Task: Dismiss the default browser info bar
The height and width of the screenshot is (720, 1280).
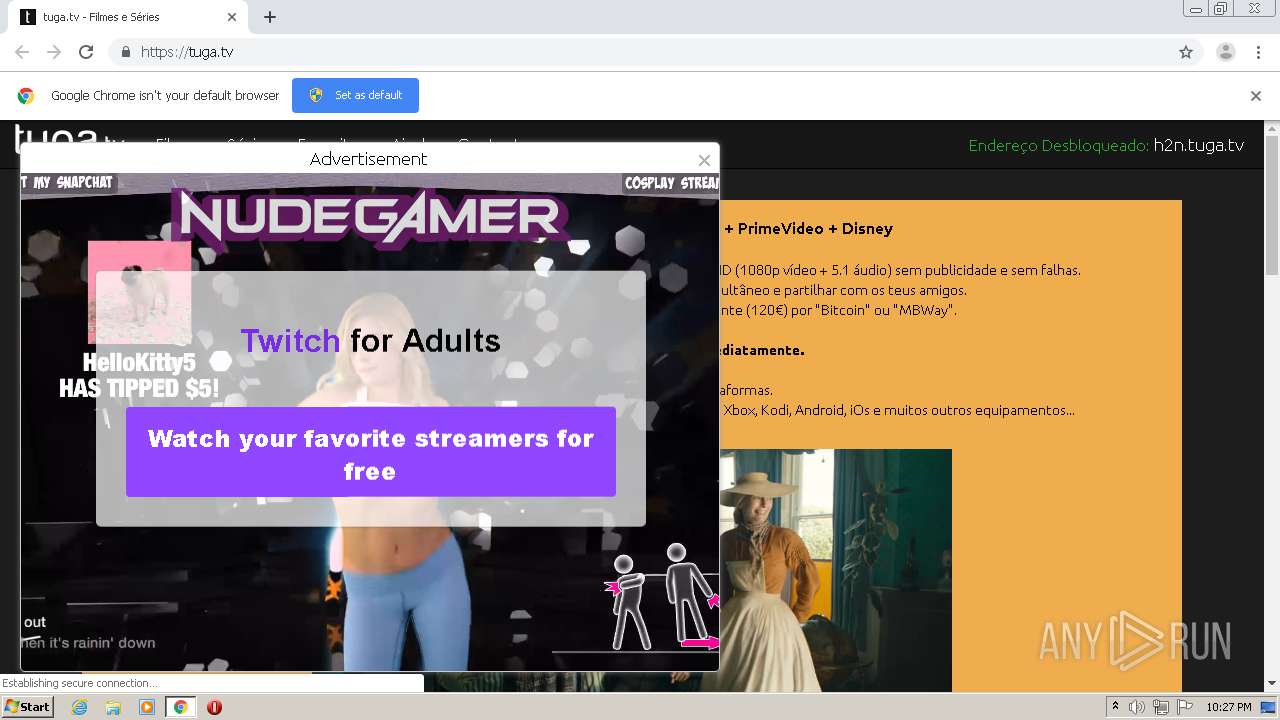Action: pyautogui.click(x=1256, y=96)
